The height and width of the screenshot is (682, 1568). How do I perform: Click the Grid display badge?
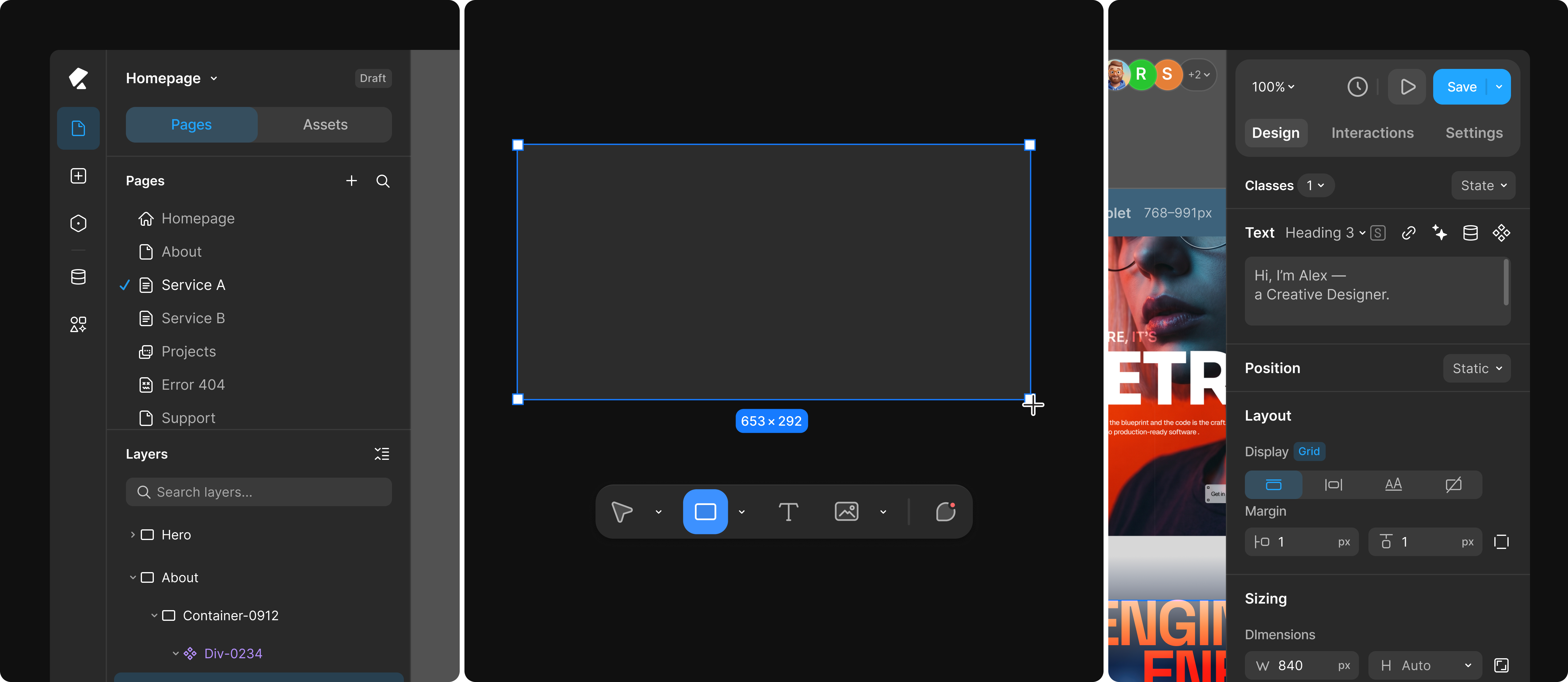pyautogui.click(x=1309, y=451)
